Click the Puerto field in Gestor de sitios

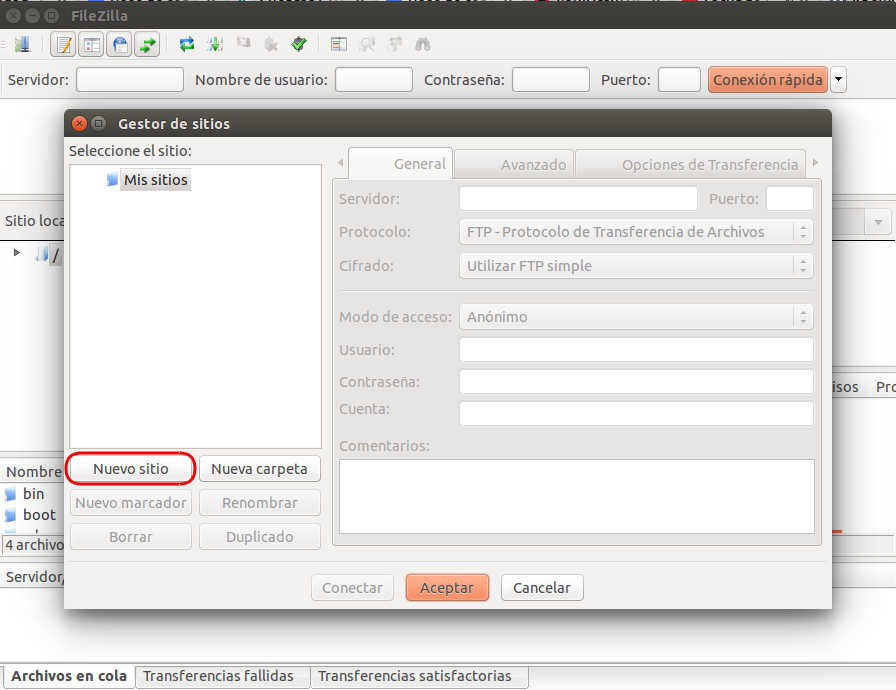coord(790,199)
